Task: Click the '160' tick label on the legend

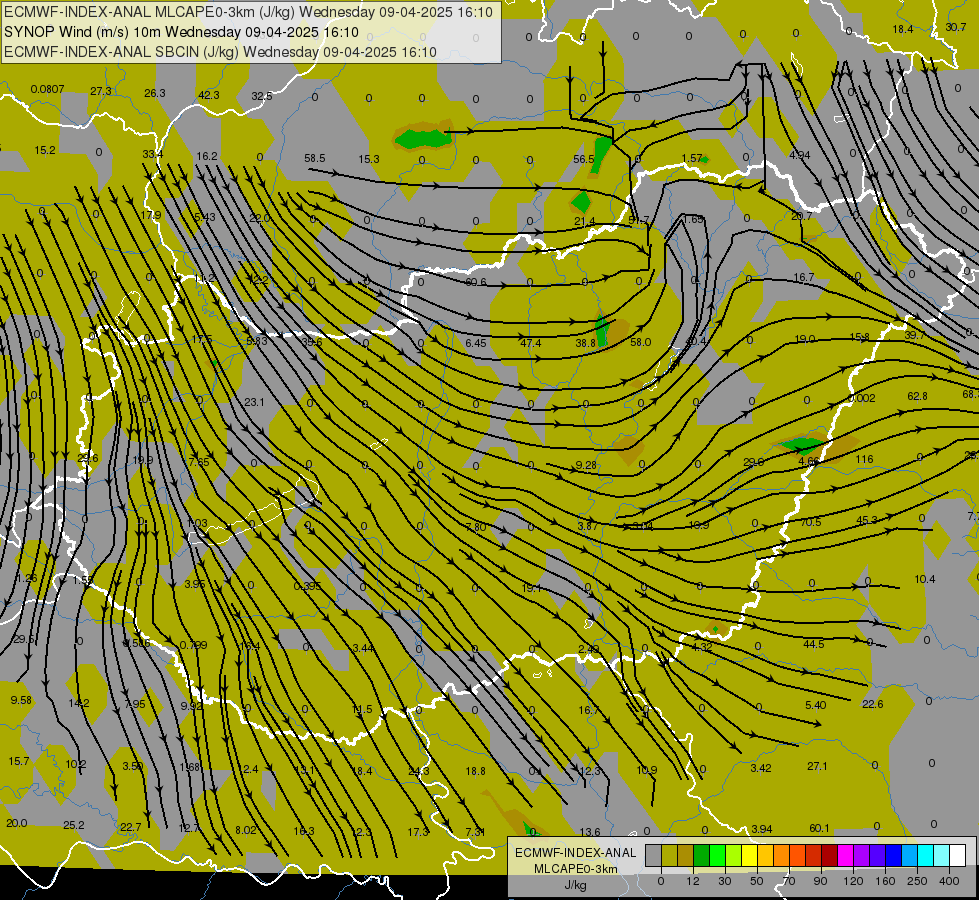Action: tap(885, 881)
